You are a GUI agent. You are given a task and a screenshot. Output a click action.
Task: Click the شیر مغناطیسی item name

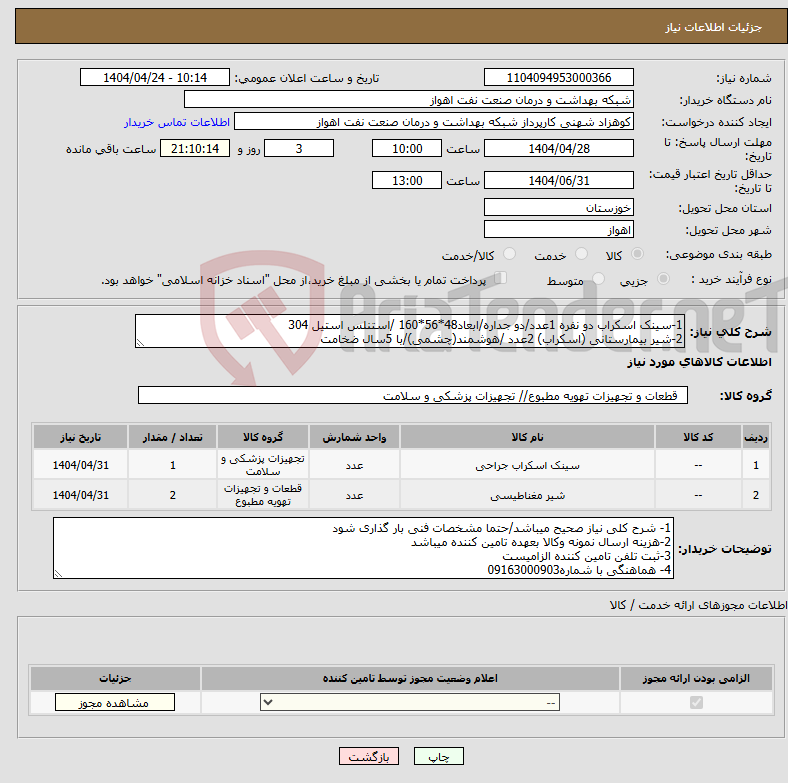coord(527,496)
